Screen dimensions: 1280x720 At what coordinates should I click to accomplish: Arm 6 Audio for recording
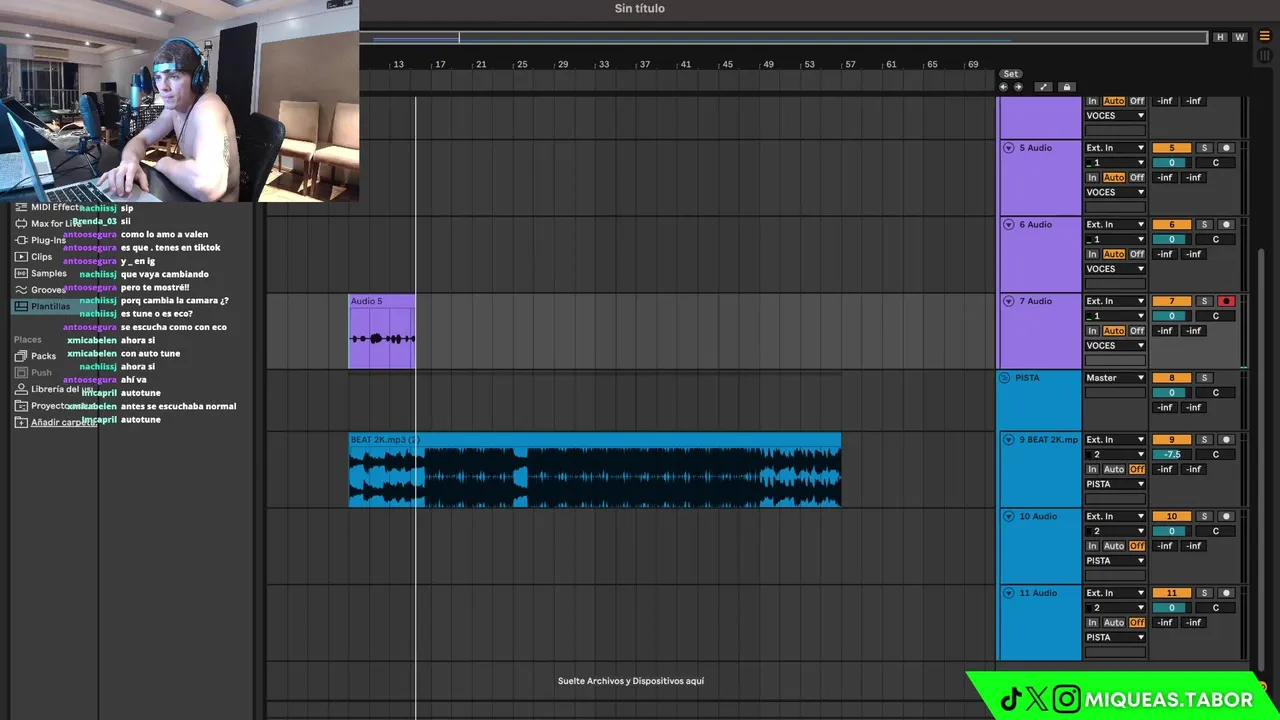point(1226,224)
